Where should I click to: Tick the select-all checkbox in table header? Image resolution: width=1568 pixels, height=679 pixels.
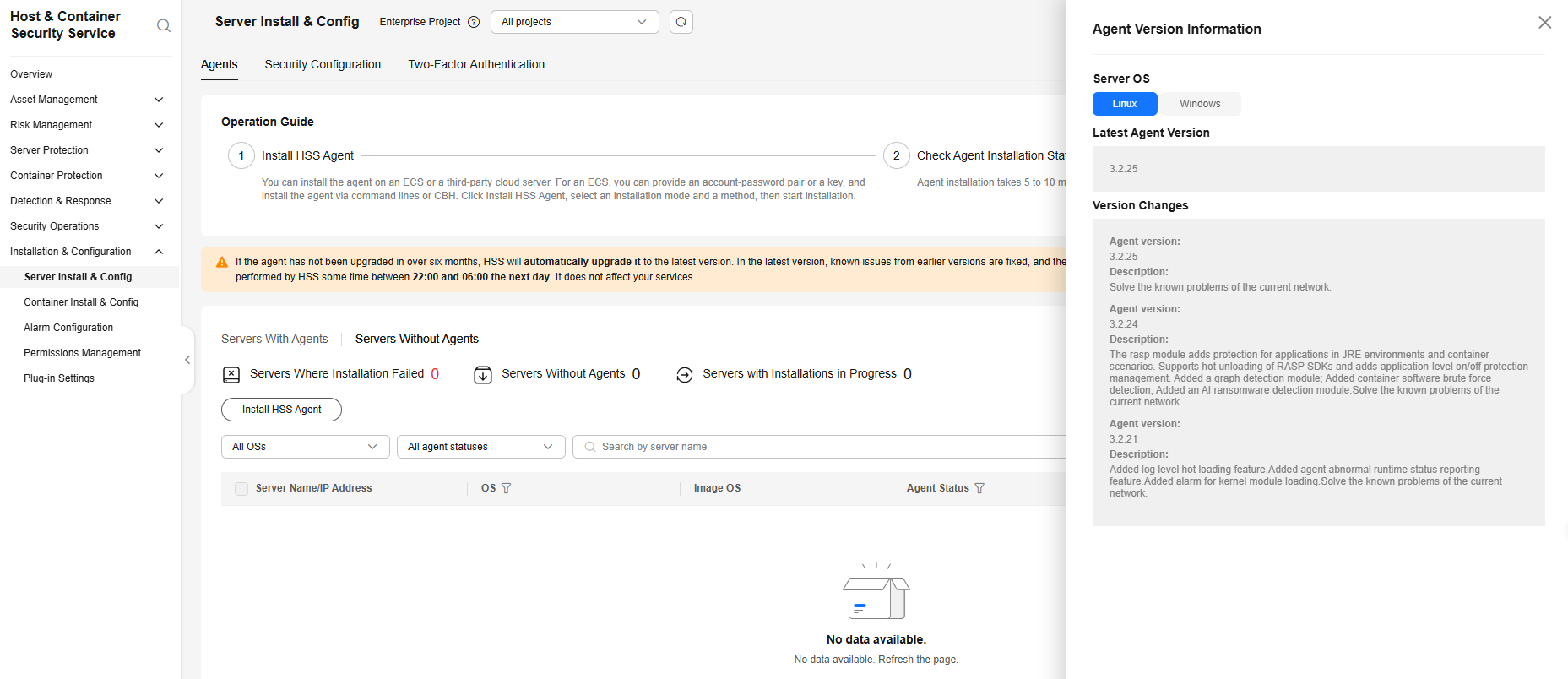241,489
